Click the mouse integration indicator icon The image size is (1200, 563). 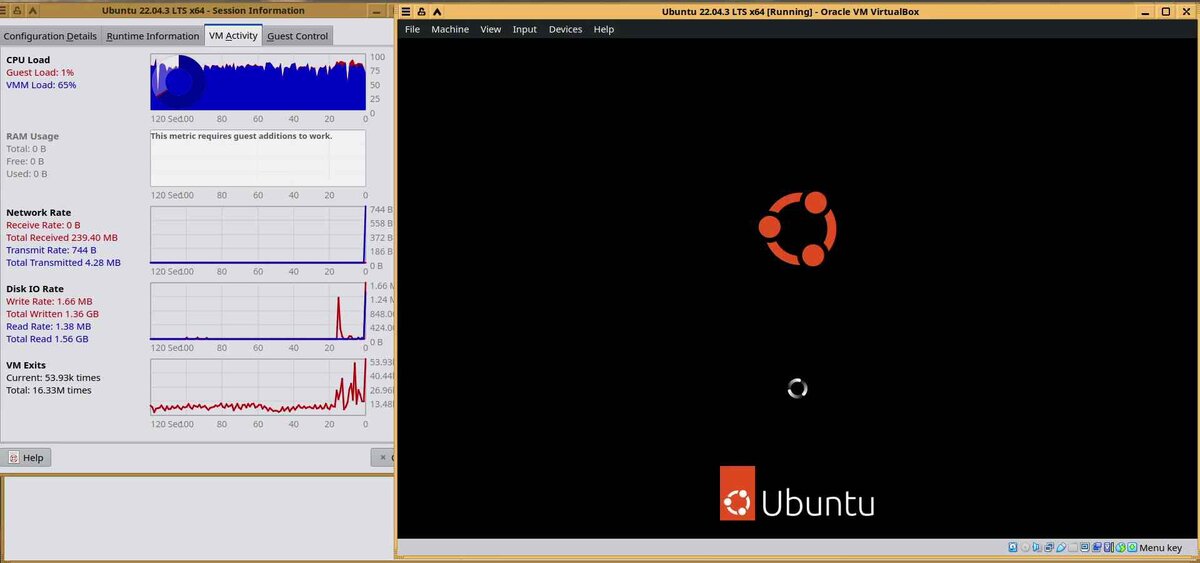coord(1121,547)
